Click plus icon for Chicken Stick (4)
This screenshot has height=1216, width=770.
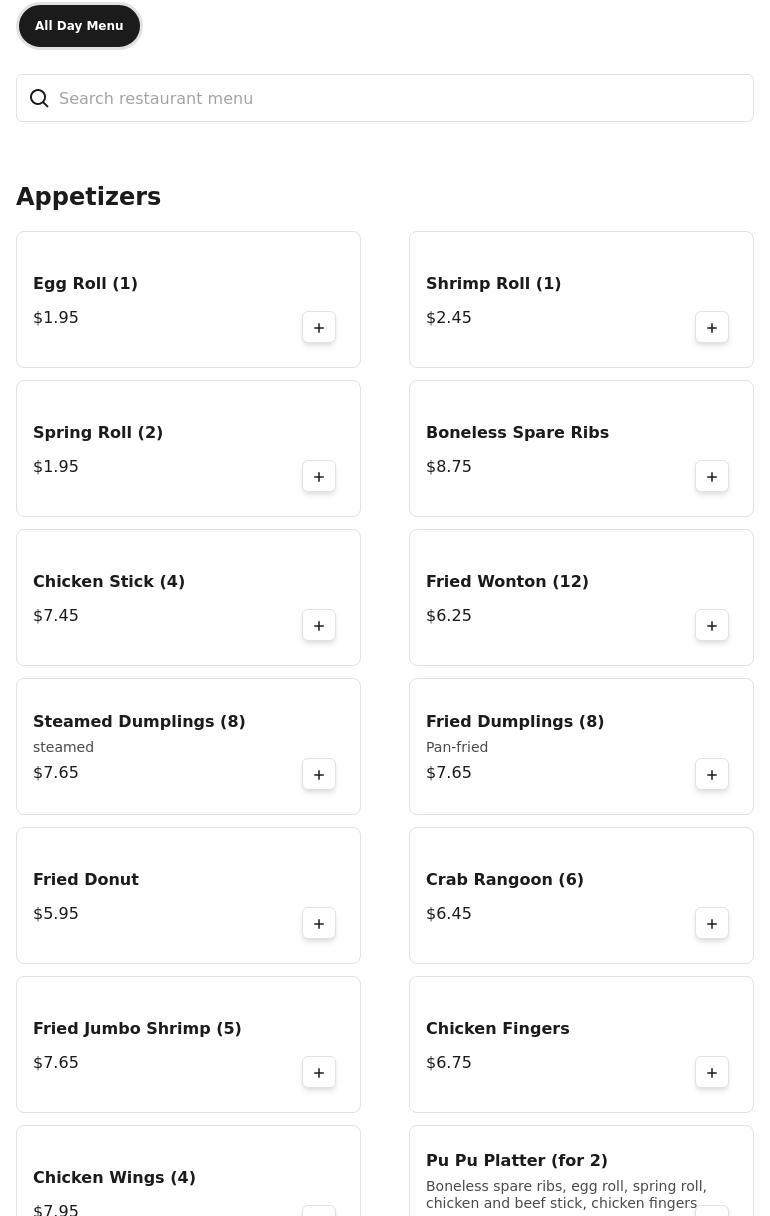pyautogui.click(x=319, y=626)
